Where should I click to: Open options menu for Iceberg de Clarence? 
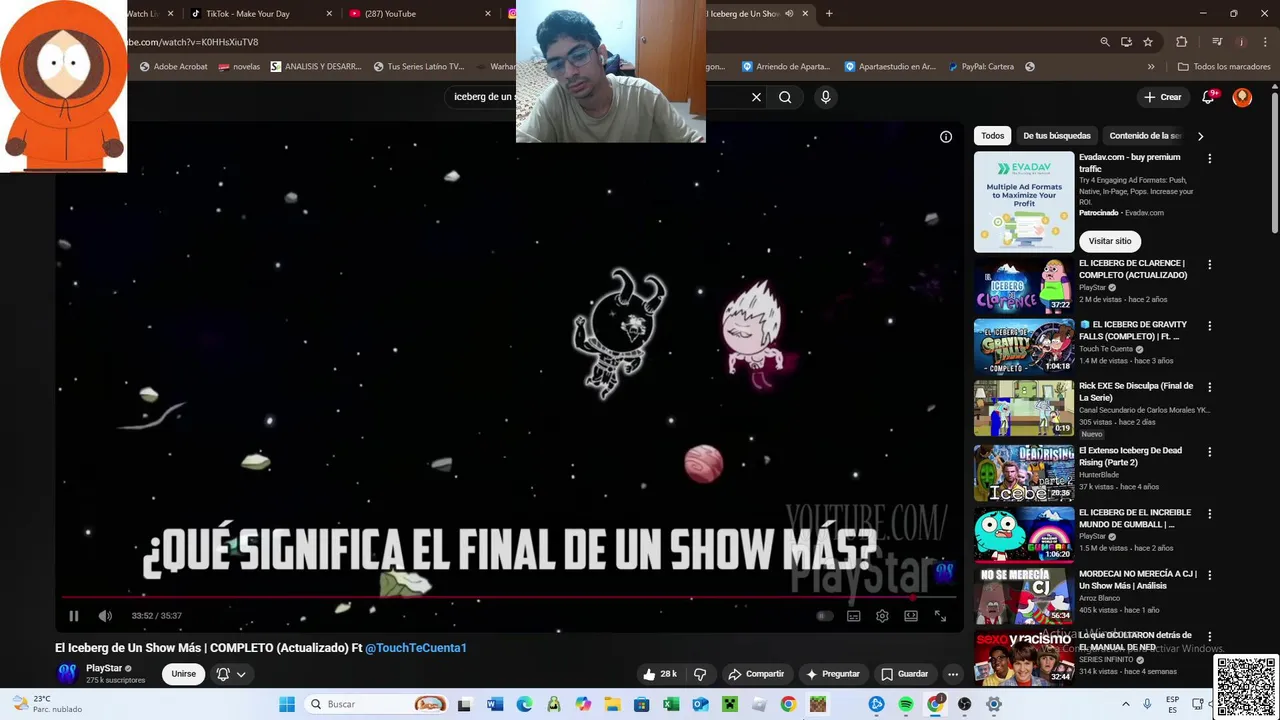(1209, 265)
